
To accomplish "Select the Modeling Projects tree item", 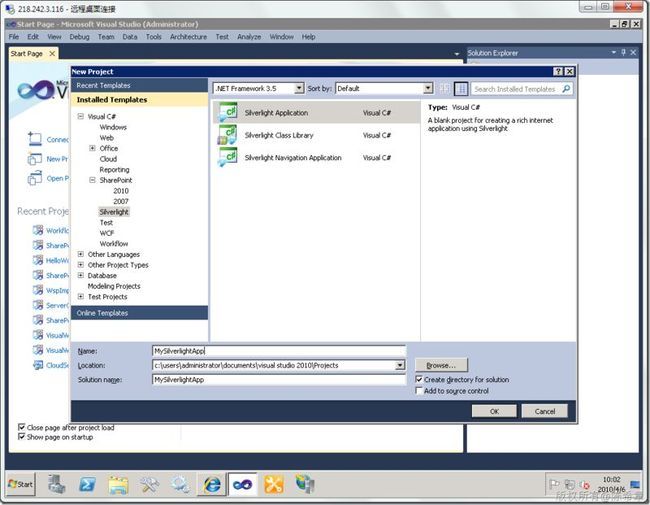I will 114,286.
